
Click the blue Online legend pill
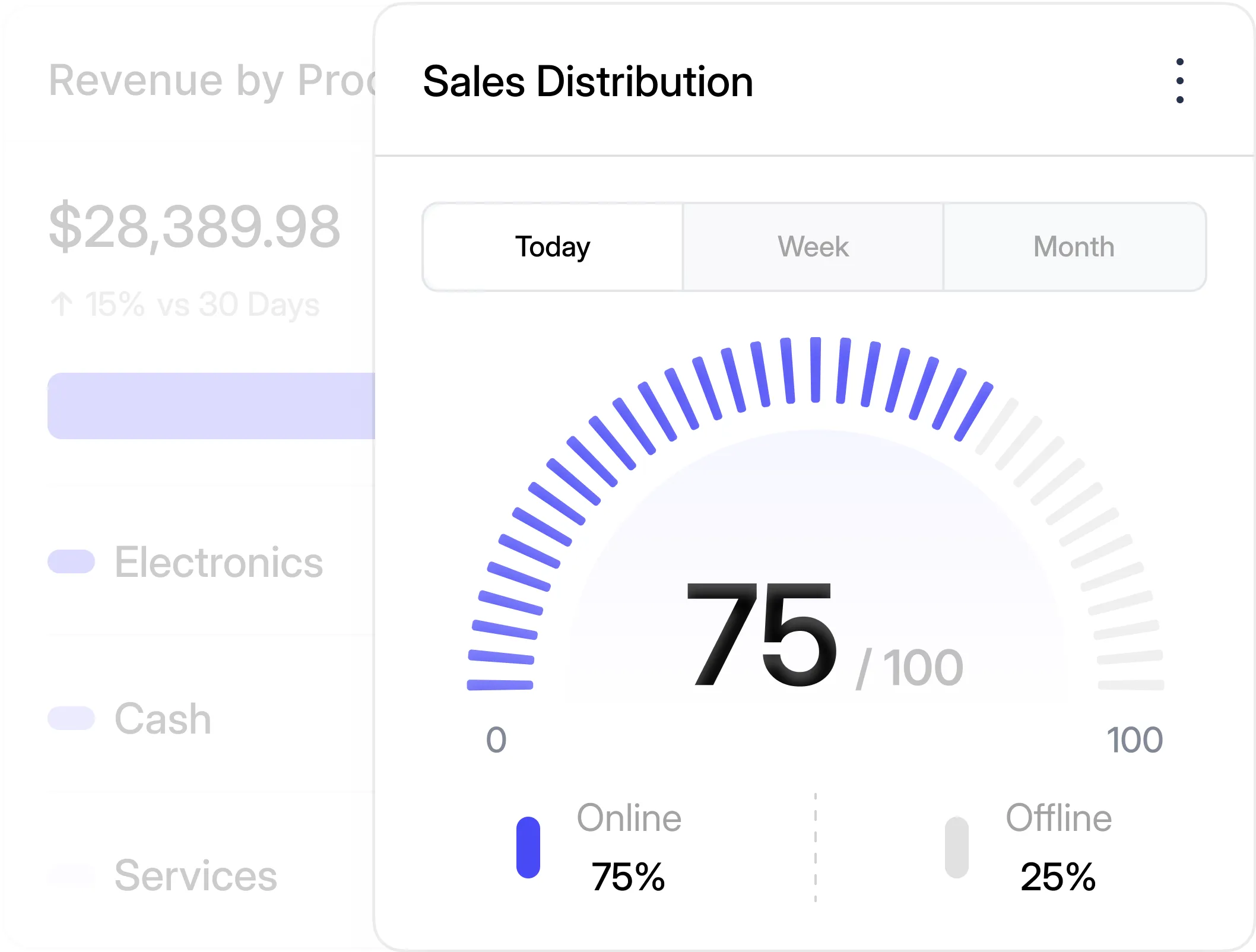[x=528, y=847]
